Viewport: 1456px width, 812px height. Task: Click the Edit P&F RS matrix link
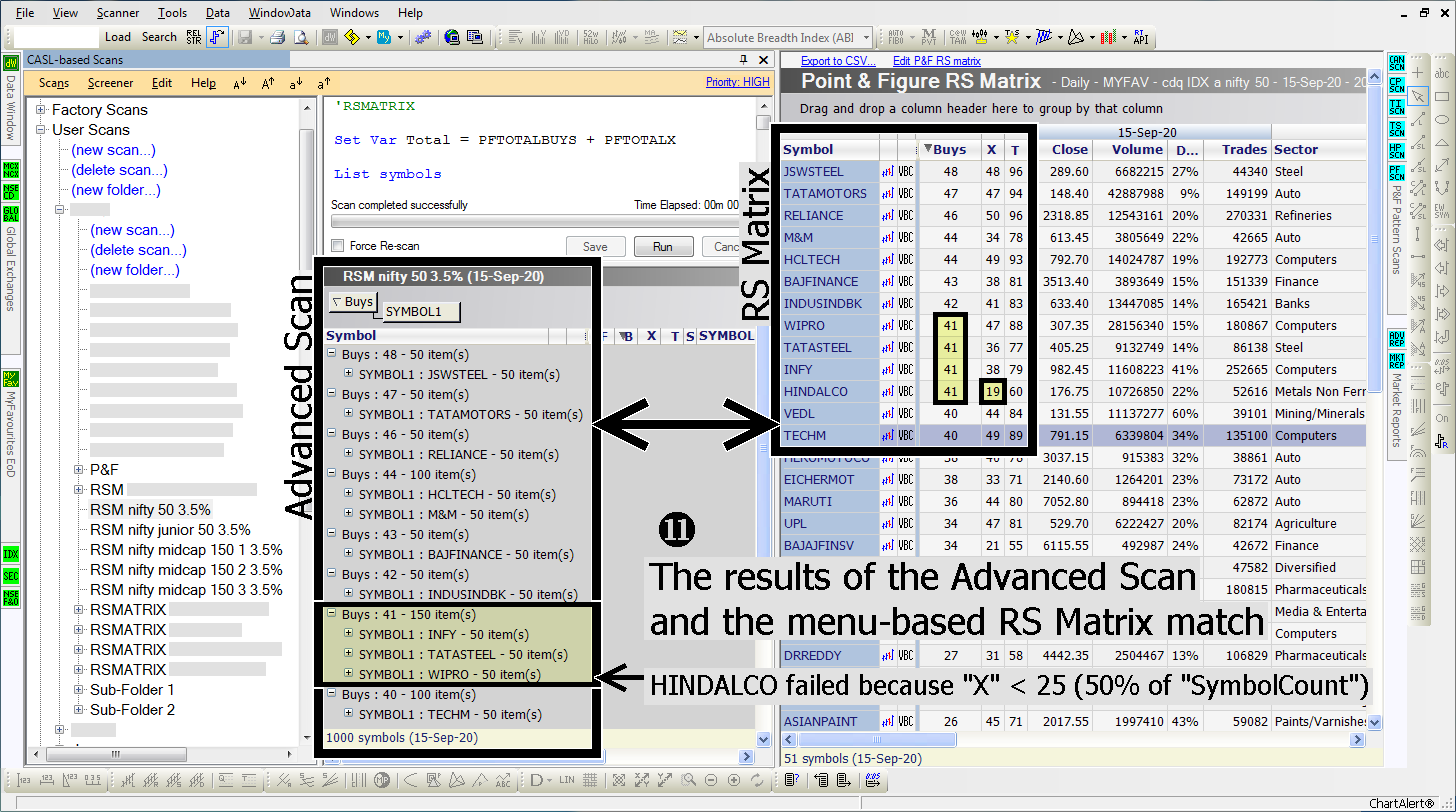pos(937,62)
